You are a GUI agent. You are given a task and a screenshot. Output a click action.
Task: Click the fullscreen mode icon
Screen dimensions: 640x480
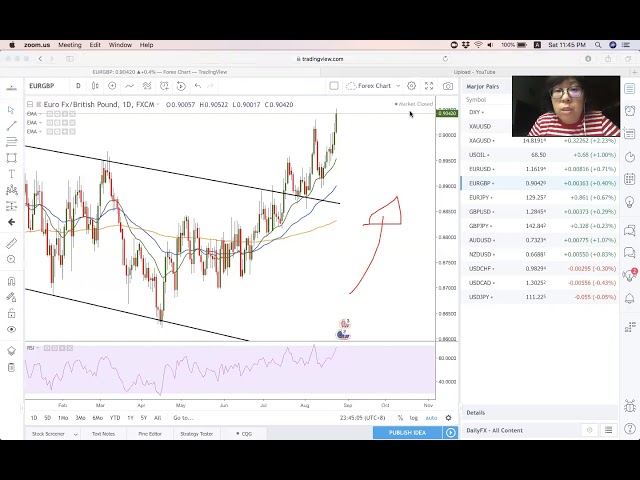(x=429, y=86)
